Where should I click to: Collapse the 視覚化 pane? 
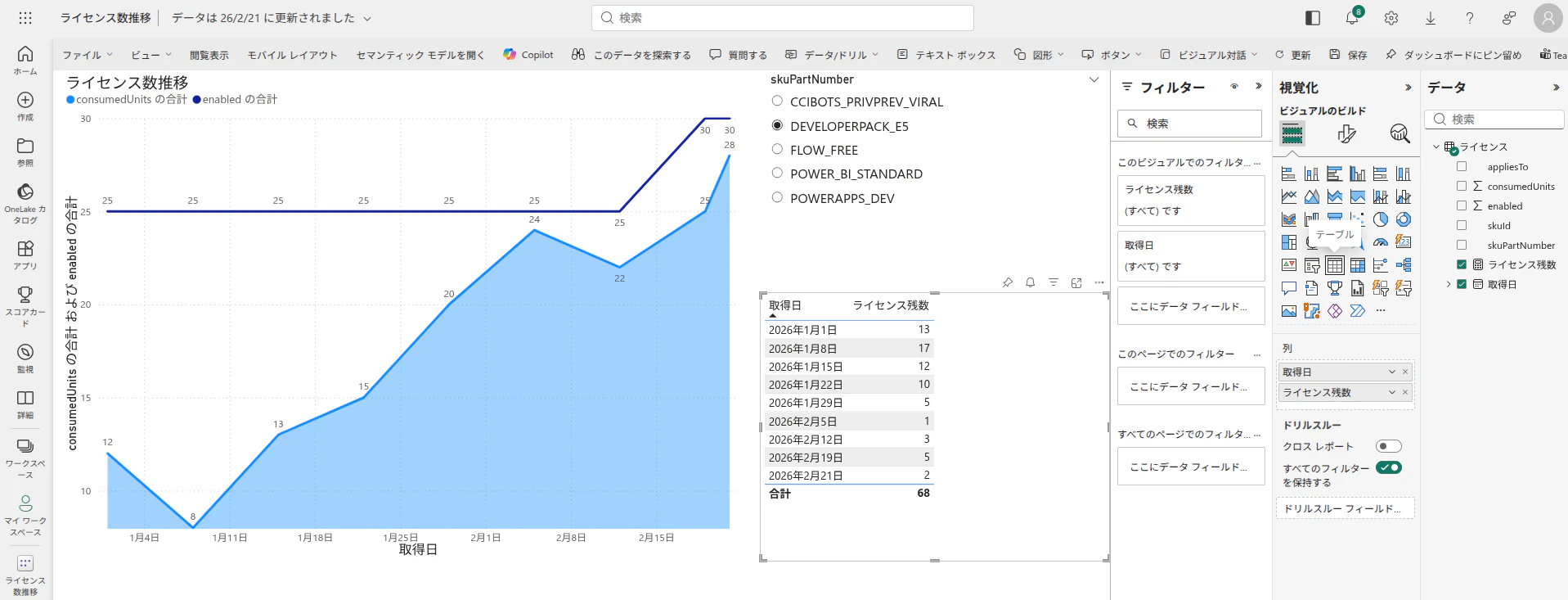1408,88
